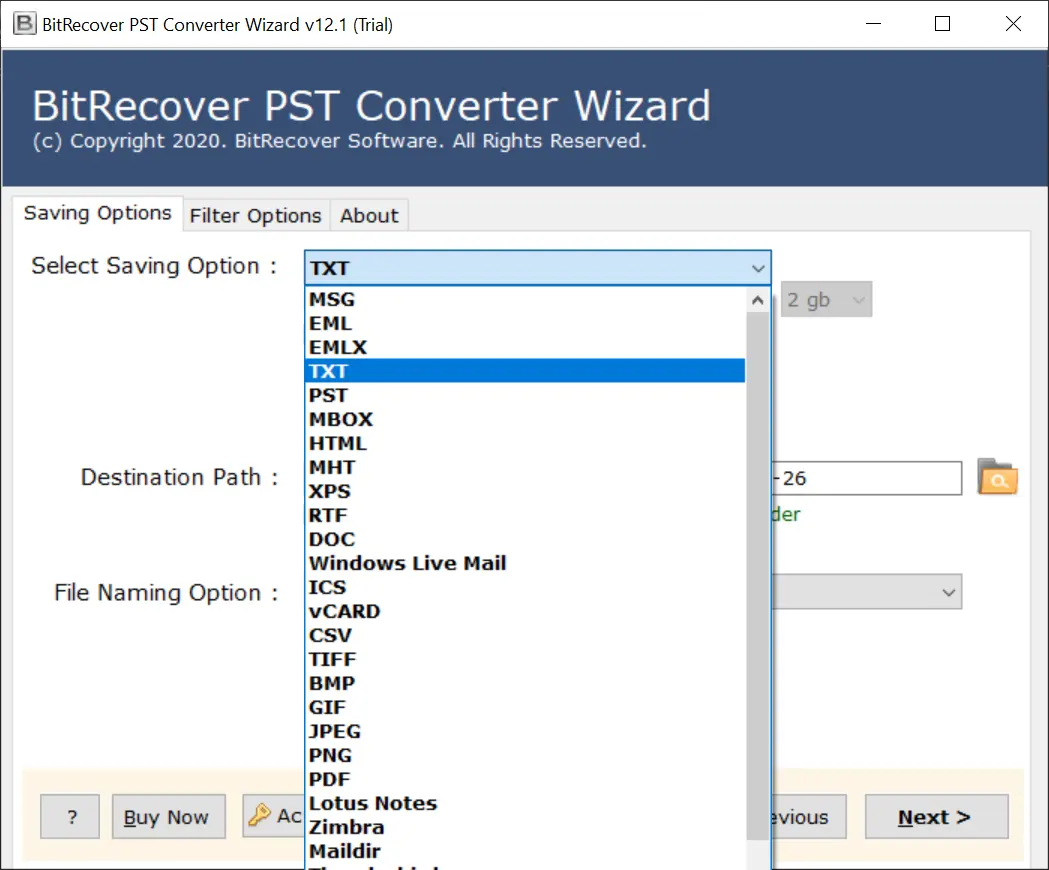Click the dropdown list scrollbar up arrow
This screenshot has width=1049, height=870.
[759, 299]
